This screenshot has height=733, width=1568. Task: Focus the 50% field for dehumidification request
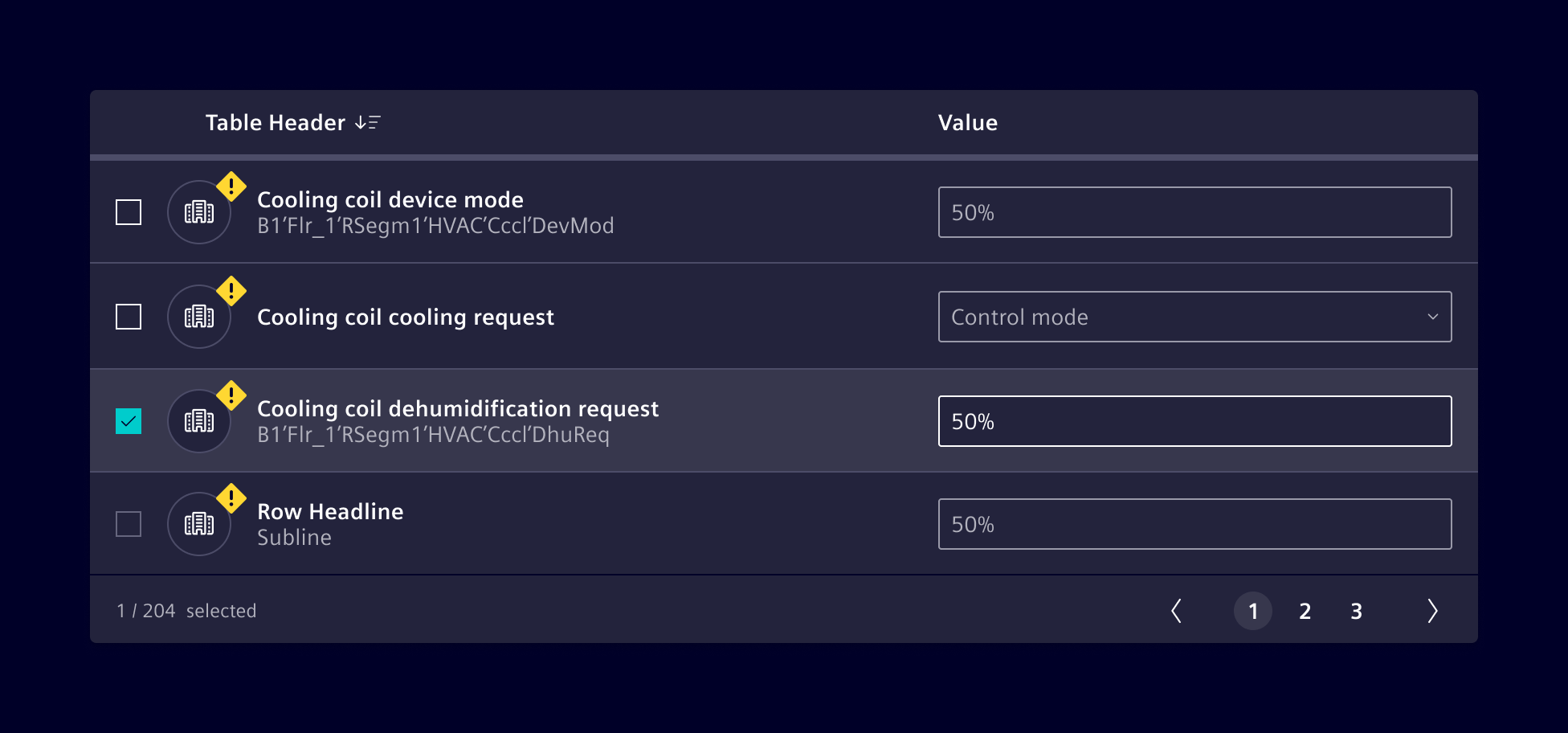coord(1194,421)
